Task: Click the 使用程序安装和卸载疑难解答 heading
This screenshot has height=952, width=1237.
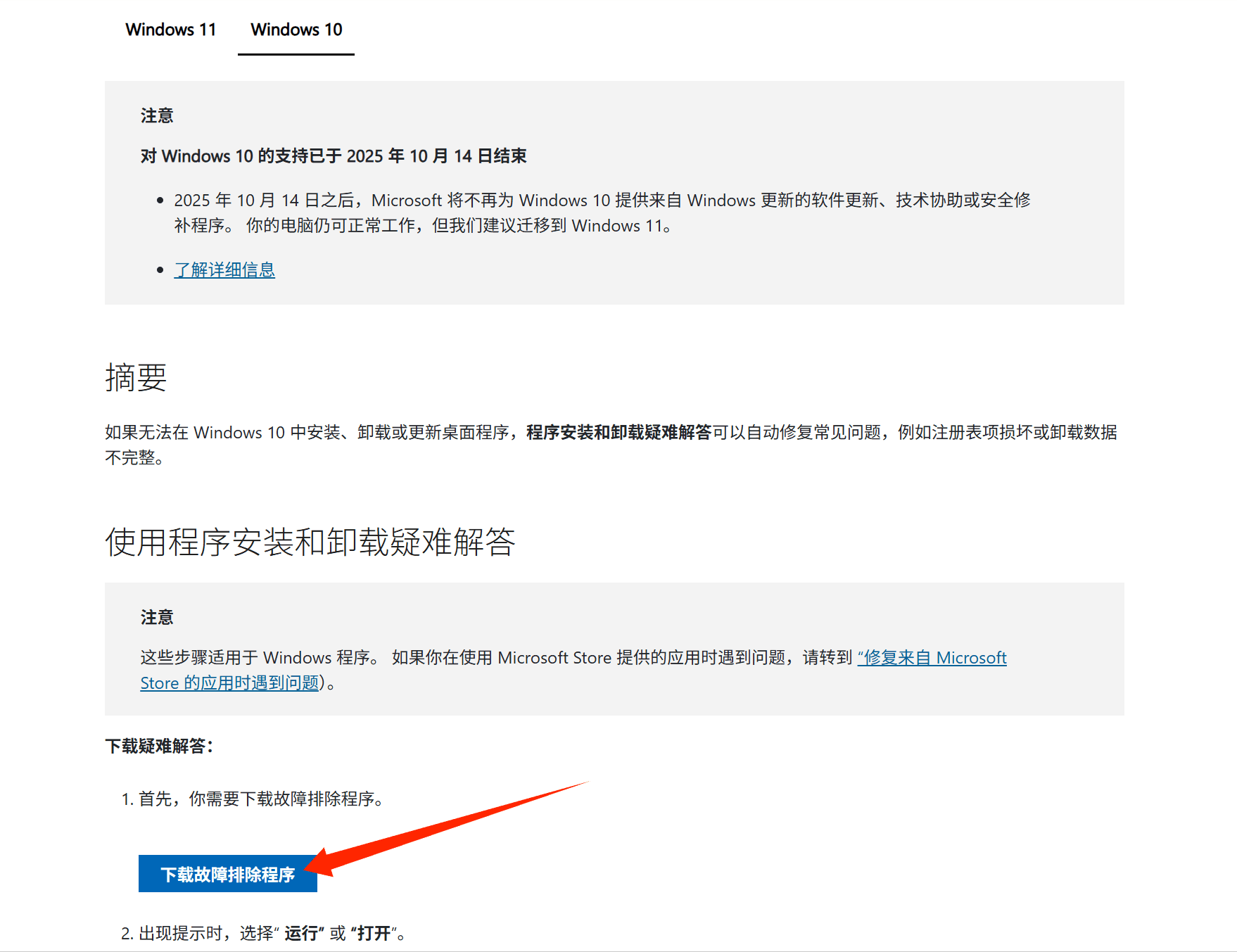Action: click(310, 542)
